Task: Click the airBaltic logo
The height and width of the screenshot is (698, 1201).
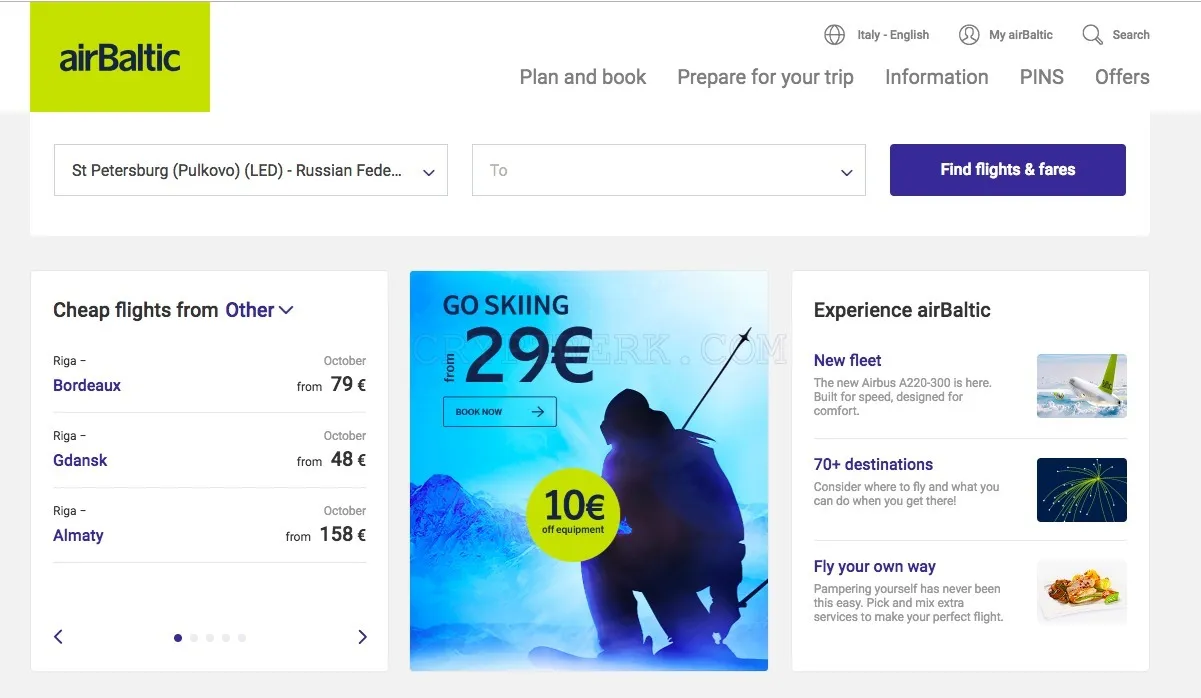Action: [x=120, y=57]
